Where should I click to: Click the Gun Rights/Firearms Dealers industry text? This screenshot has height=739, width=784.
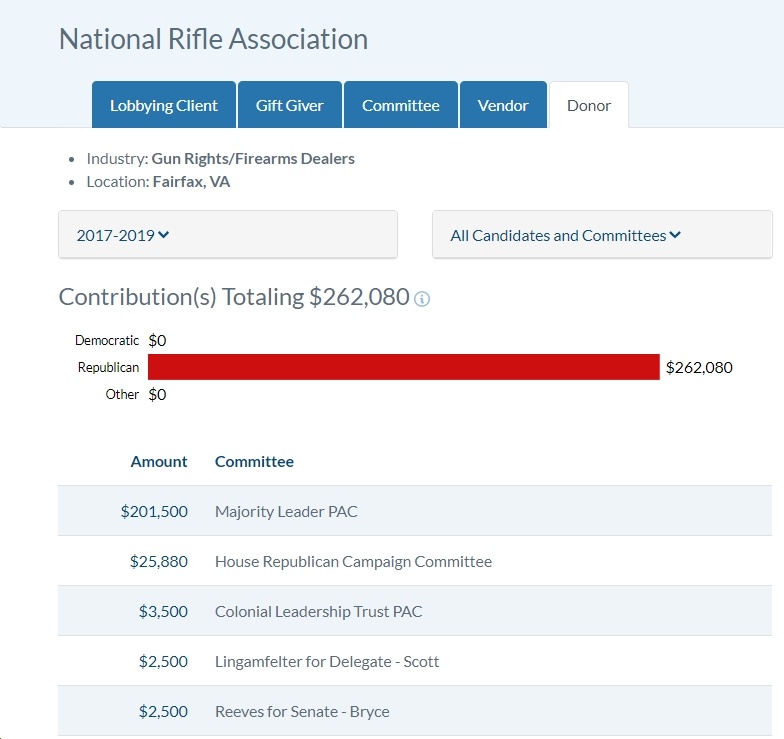(253, 158)
